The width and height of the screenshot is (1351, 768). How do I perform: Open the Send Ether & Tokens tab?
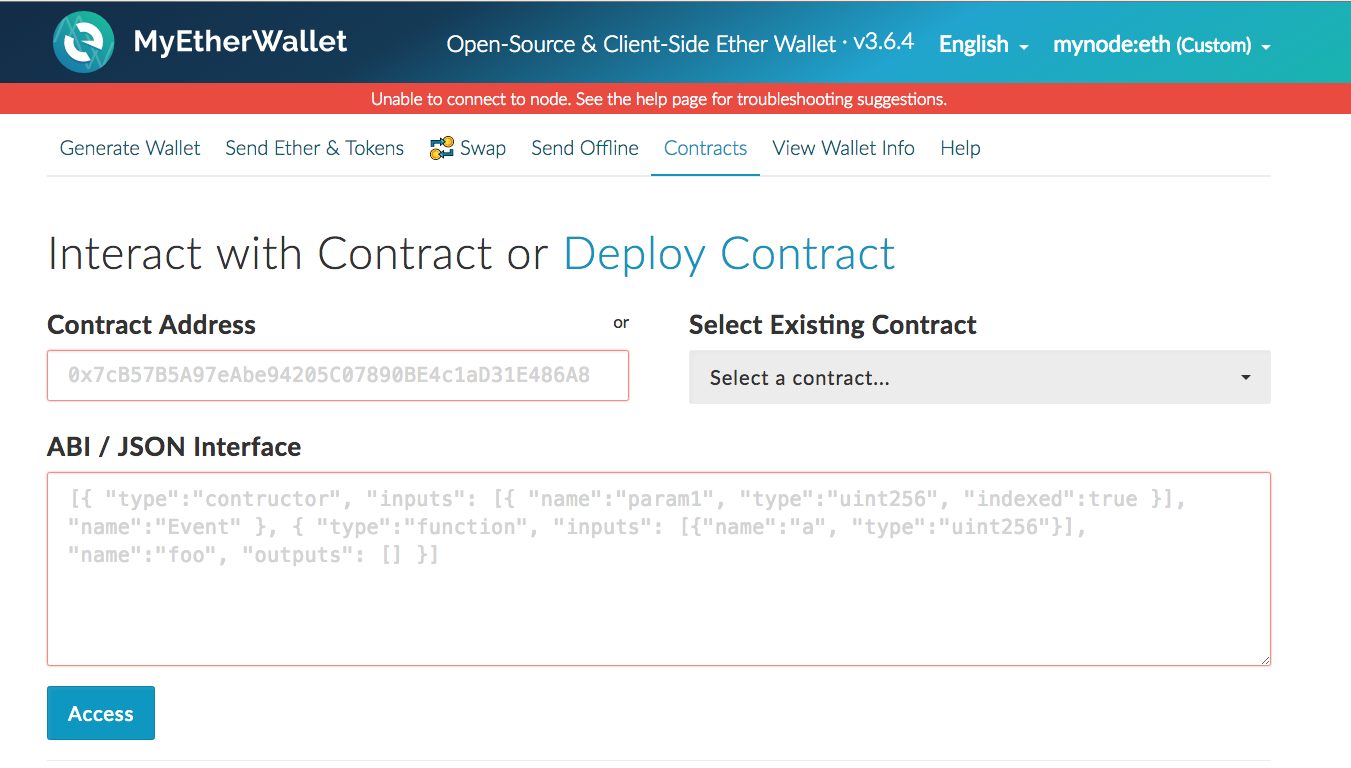pos(315,148)
